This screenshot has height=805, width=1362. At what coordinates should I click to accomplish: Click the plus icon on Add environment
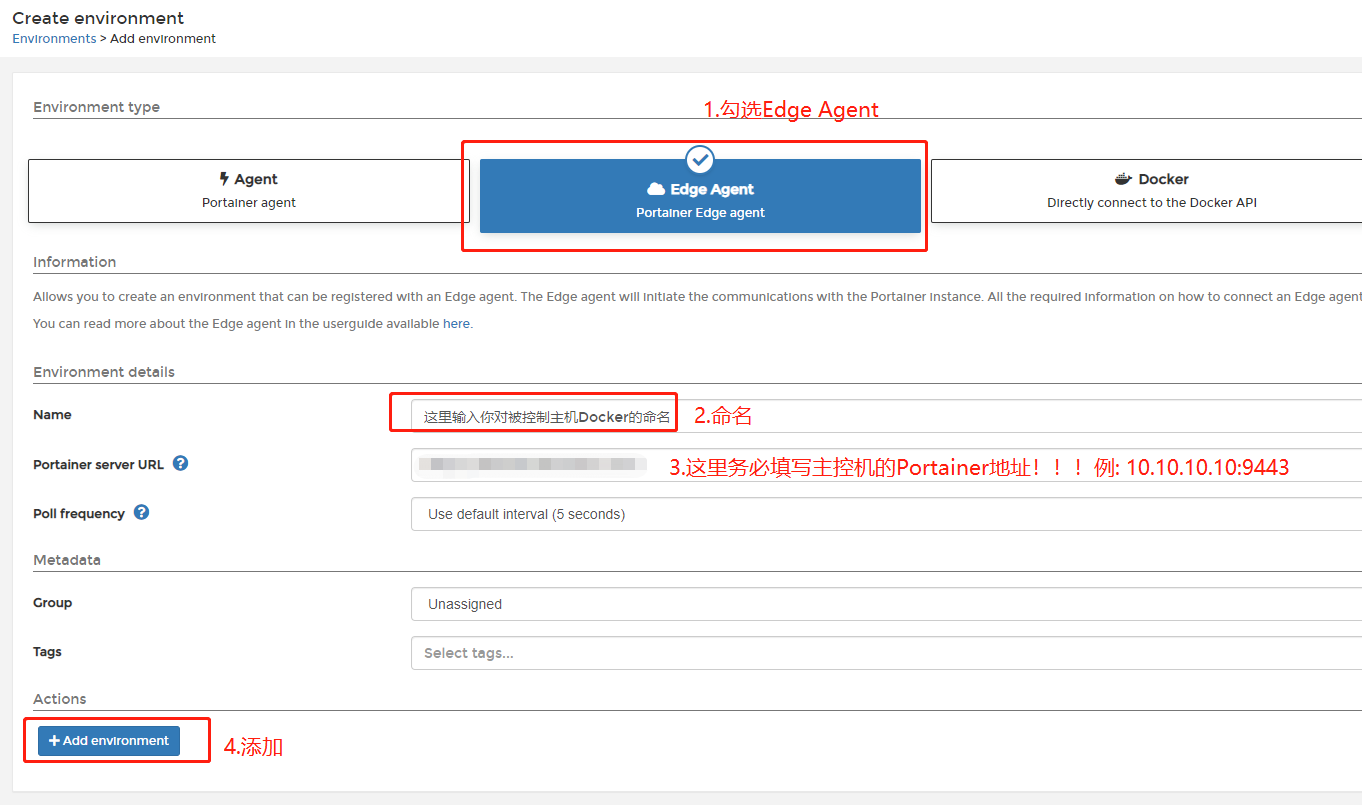click(54, 741)
